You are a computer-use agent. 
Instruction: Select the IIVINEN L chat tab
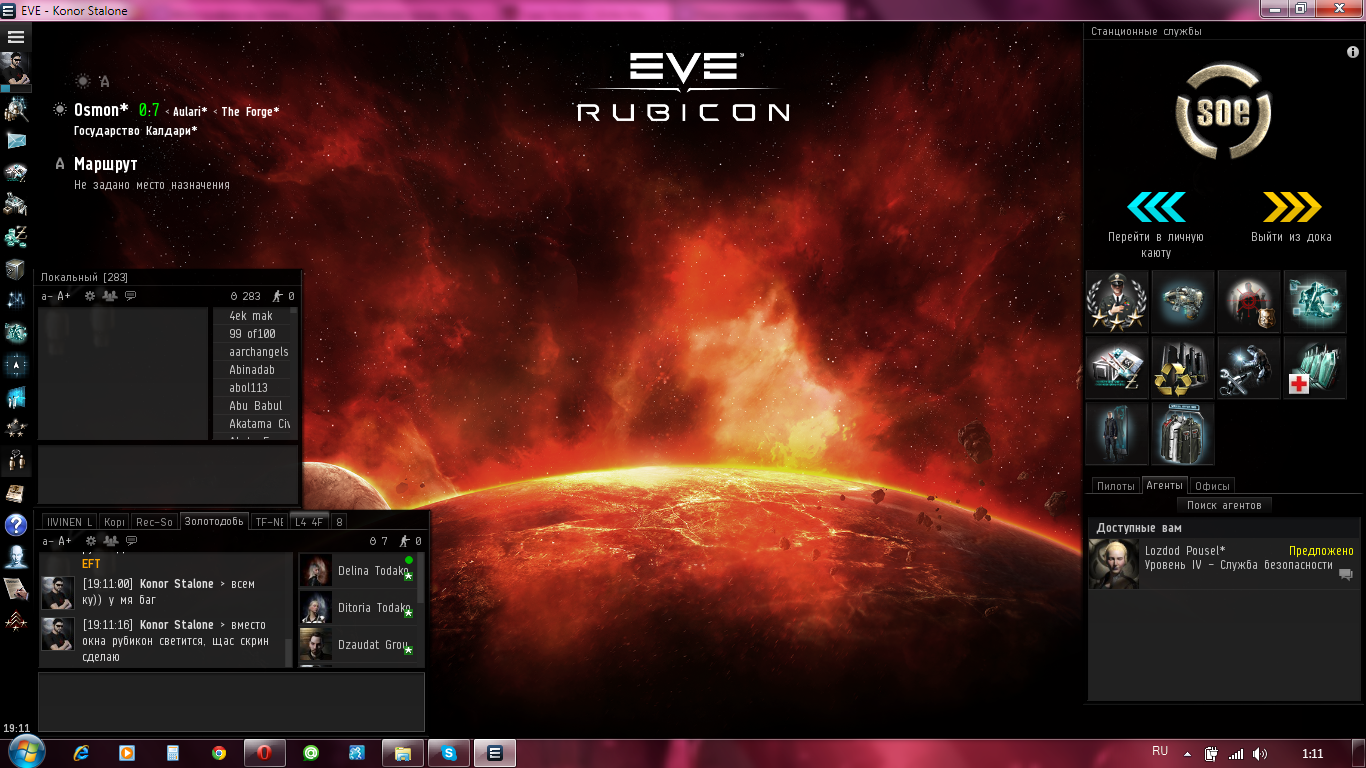click(x=69, y=522)
